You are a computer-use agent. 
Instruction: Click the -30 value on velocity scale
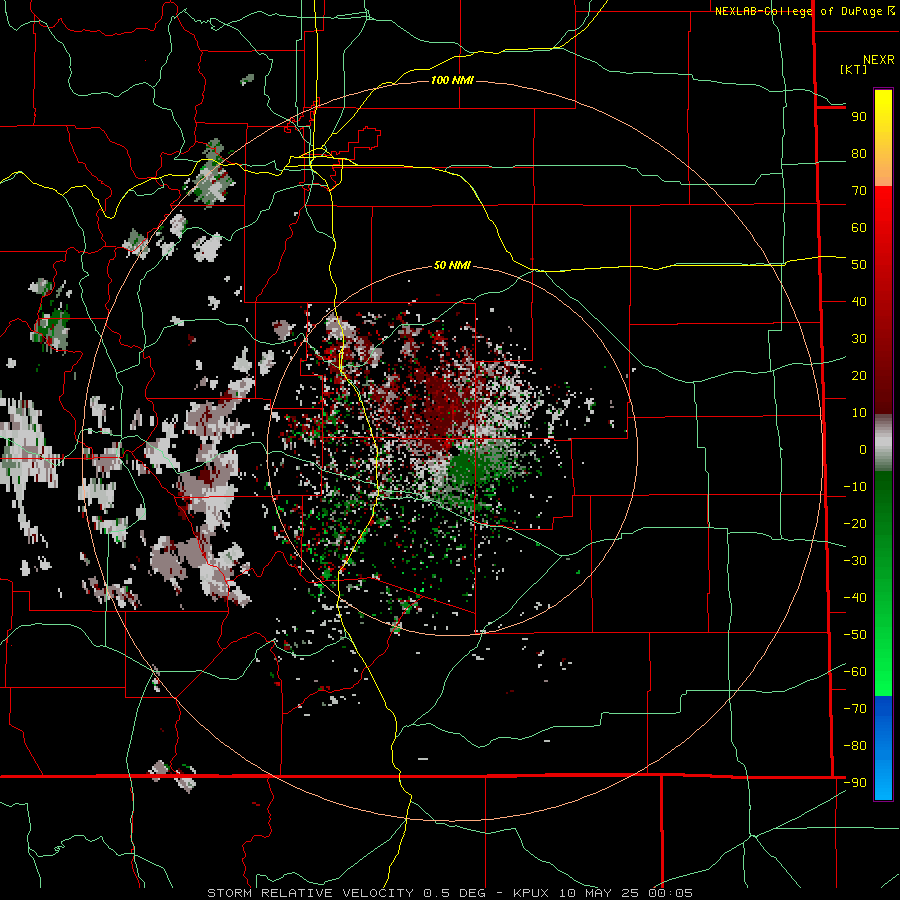(855, 561)
